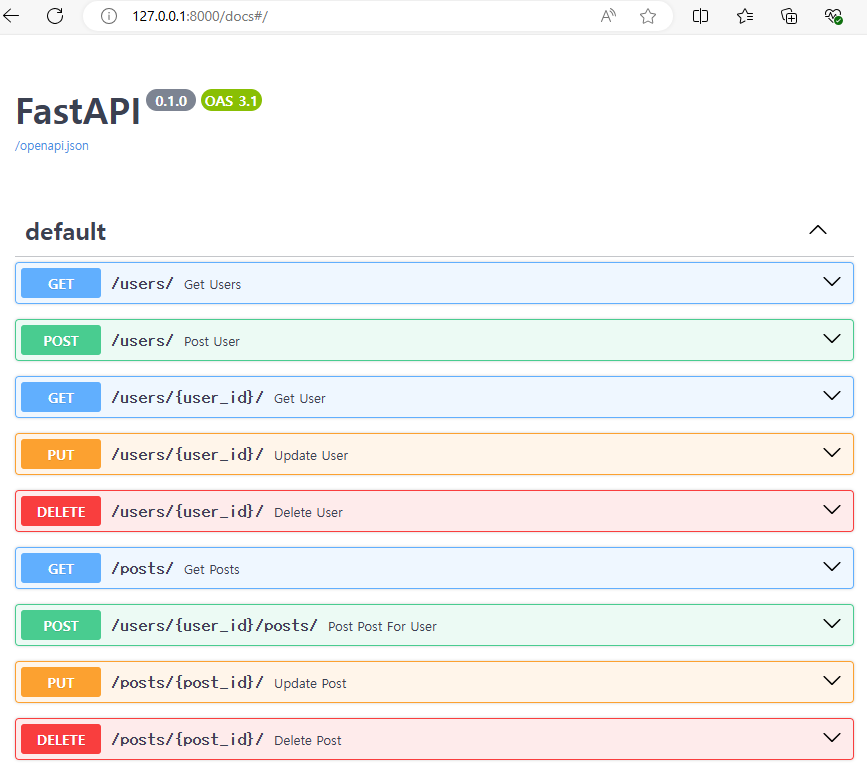Expand the DELETE Delete Post chevron
Image resolution: width=867 pixels, height=778 pixels.
point(832,738)
